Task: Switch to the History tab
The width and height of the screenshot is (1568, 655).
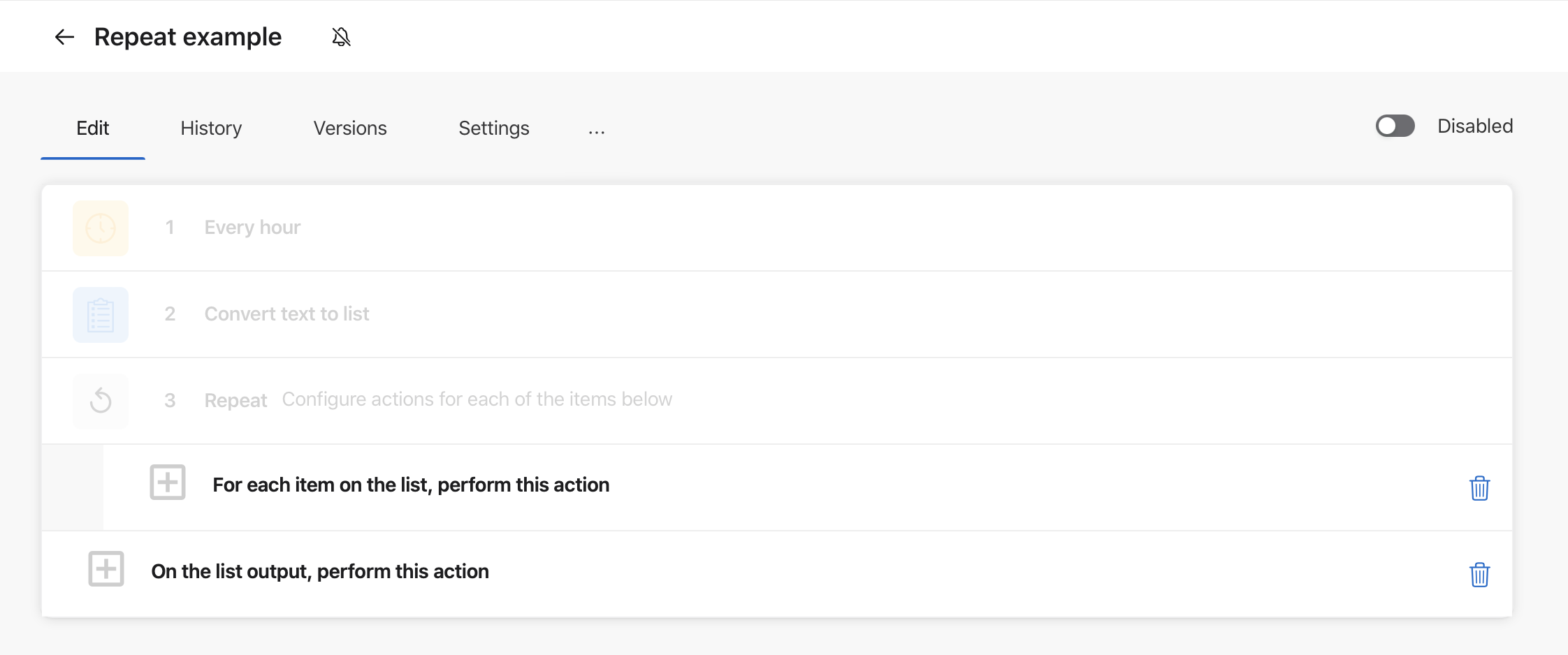Action: 210,128
